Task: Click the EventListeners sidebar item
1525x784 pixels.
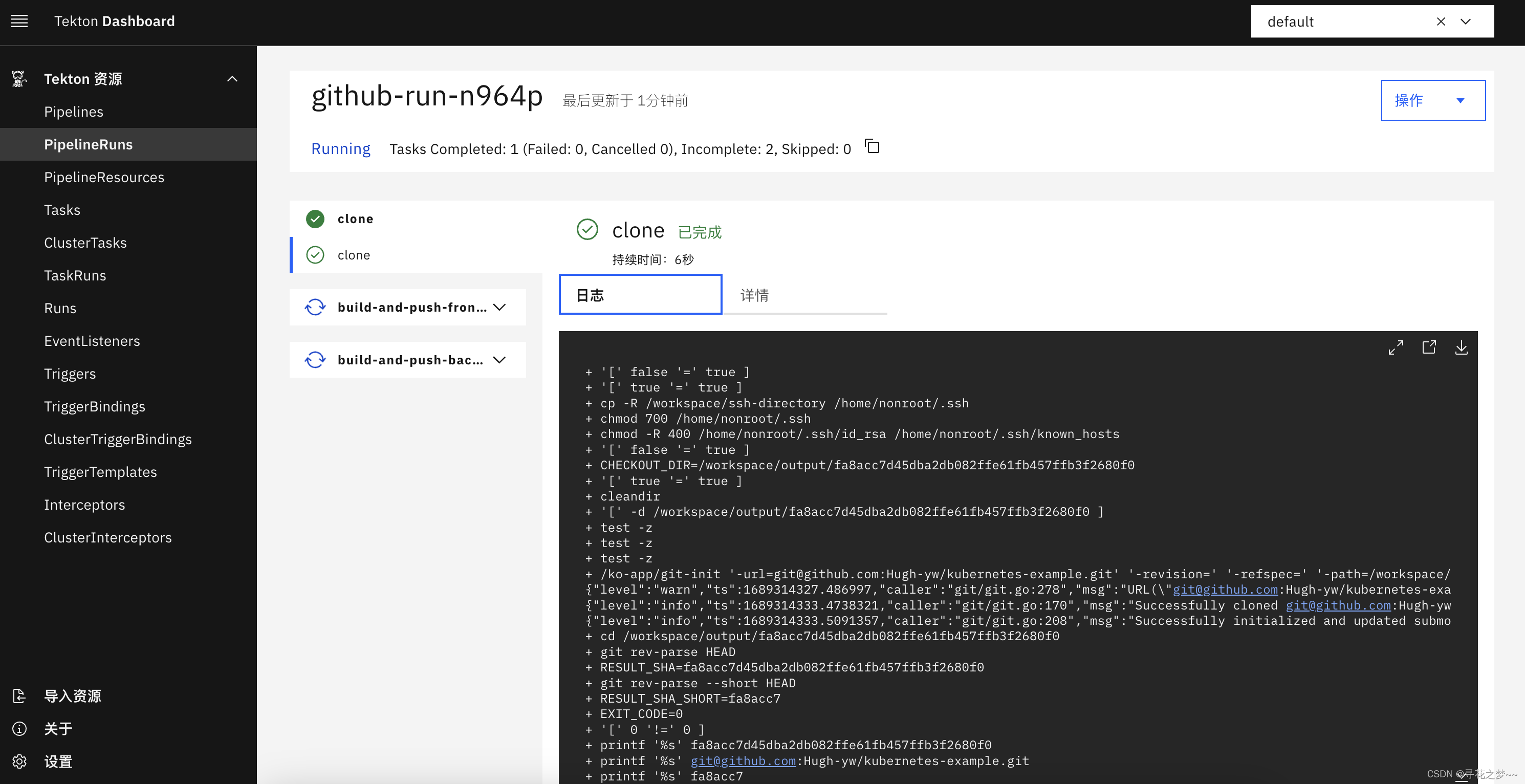Action: click(x=92, y=340)
